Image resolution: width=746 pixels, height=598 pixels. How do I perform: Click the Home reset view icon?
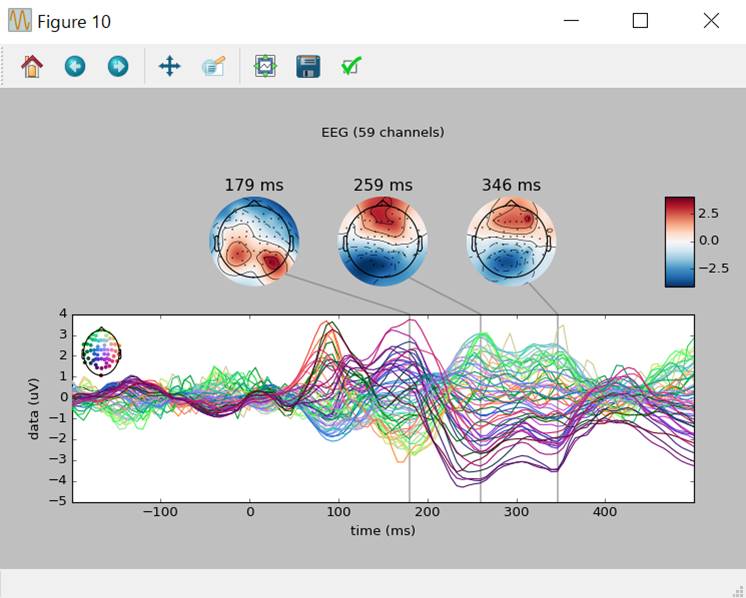(x=32, y=67)
